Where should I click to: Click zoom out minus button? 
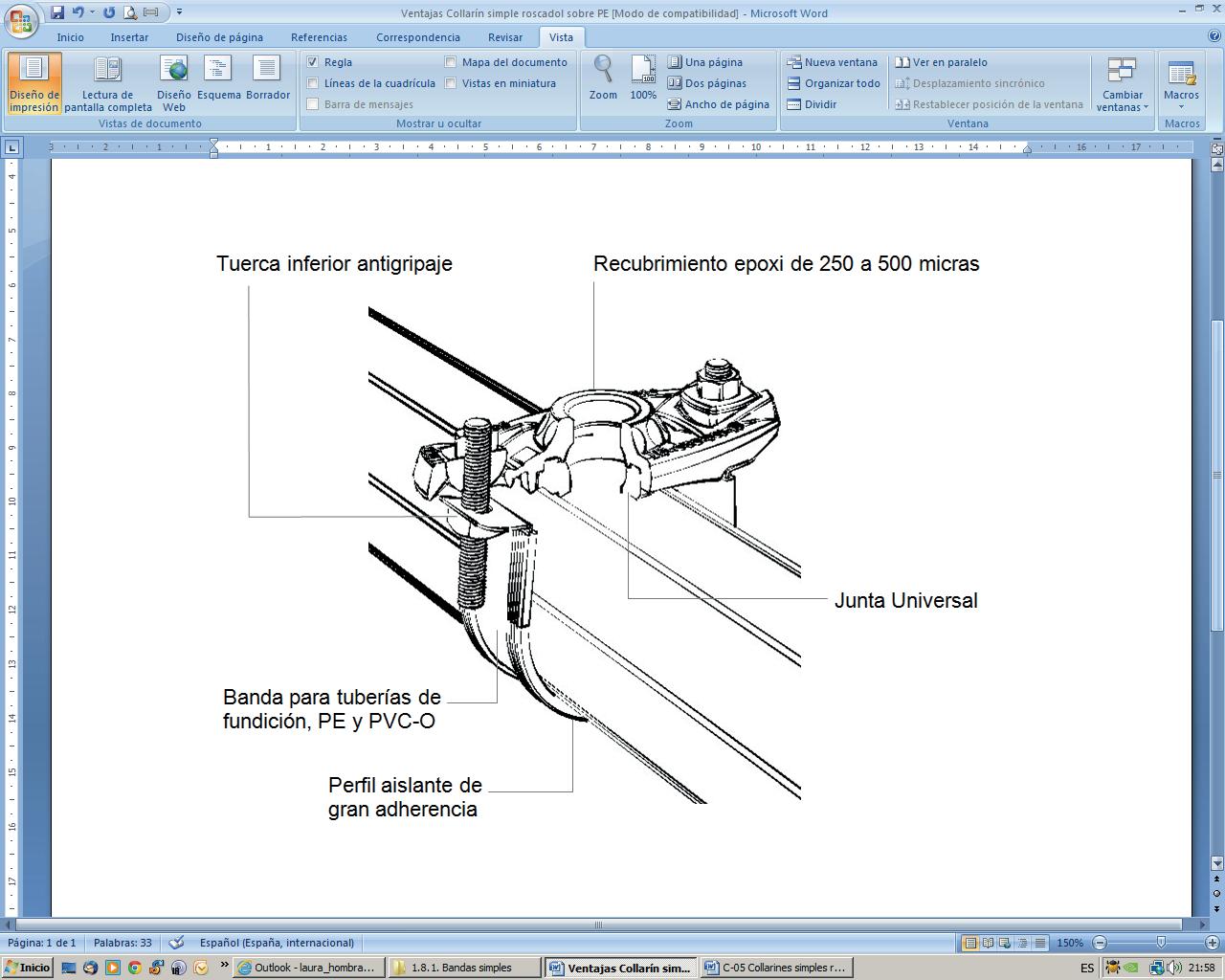pyautogui.click(x=1100, y=943)
